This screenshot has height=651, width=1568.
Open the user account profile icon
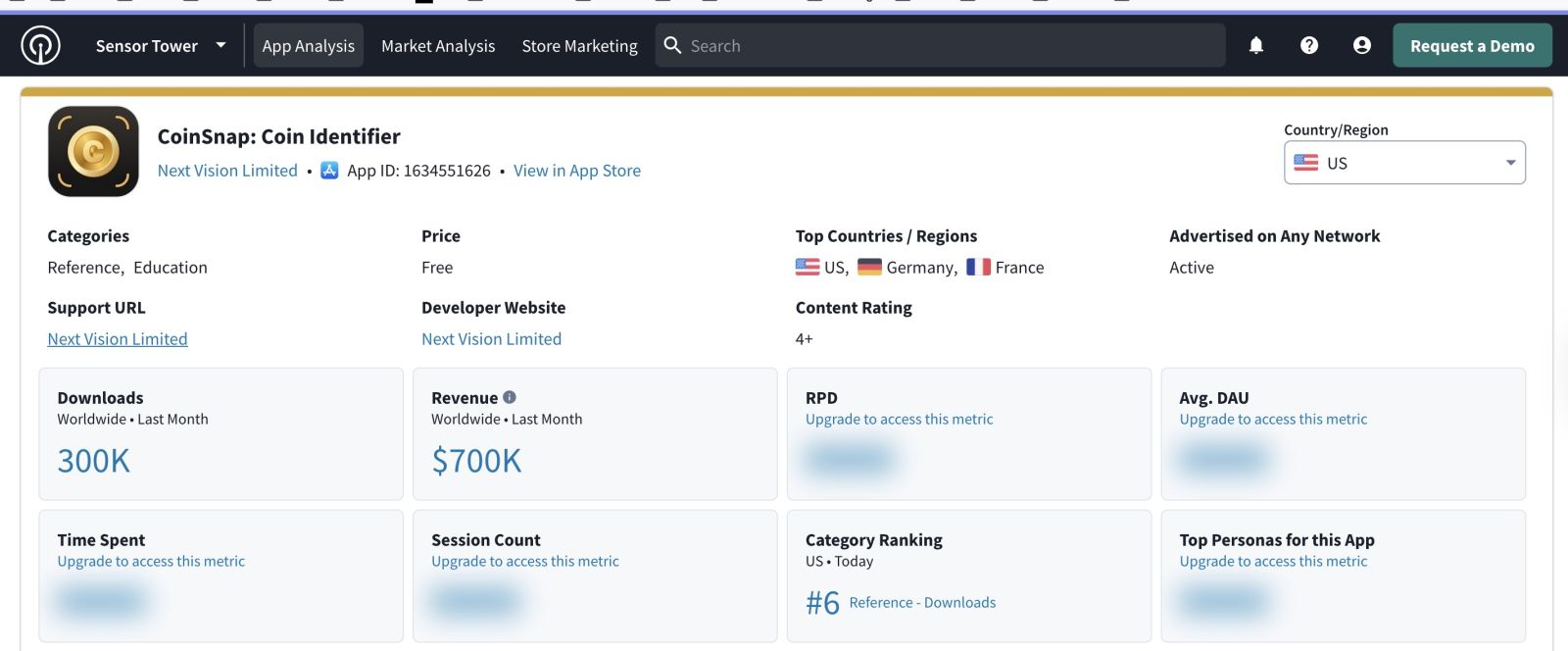click(x=1361, y=45)
